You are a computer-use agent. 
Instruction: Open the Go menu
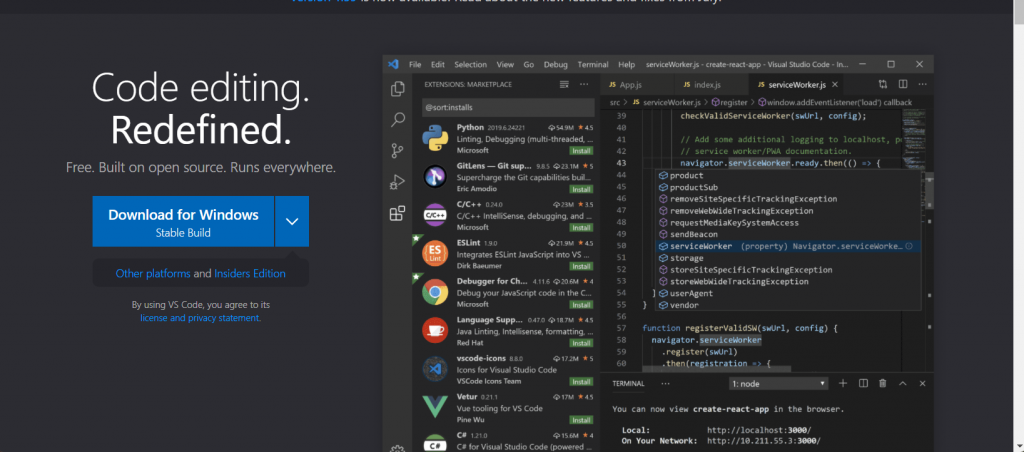[529, 65]
